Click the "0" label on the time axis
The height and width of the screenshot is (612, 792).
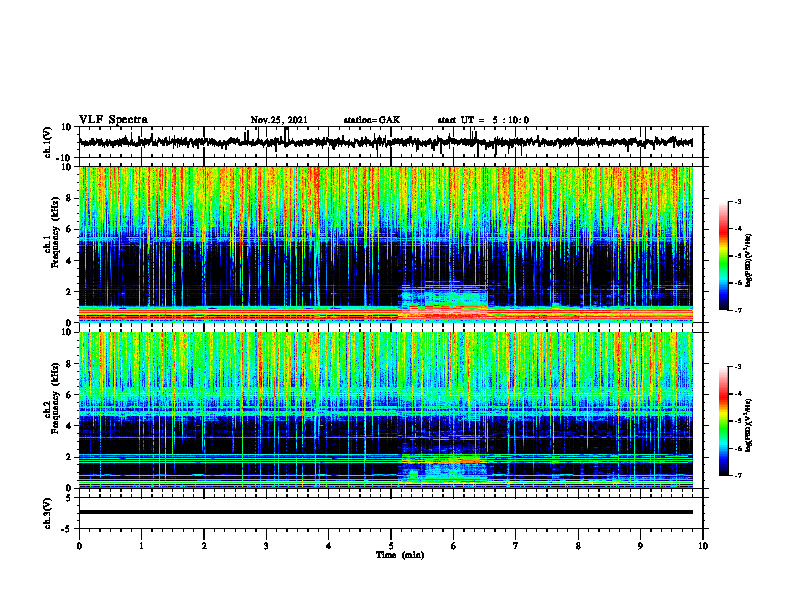[79, 546]
